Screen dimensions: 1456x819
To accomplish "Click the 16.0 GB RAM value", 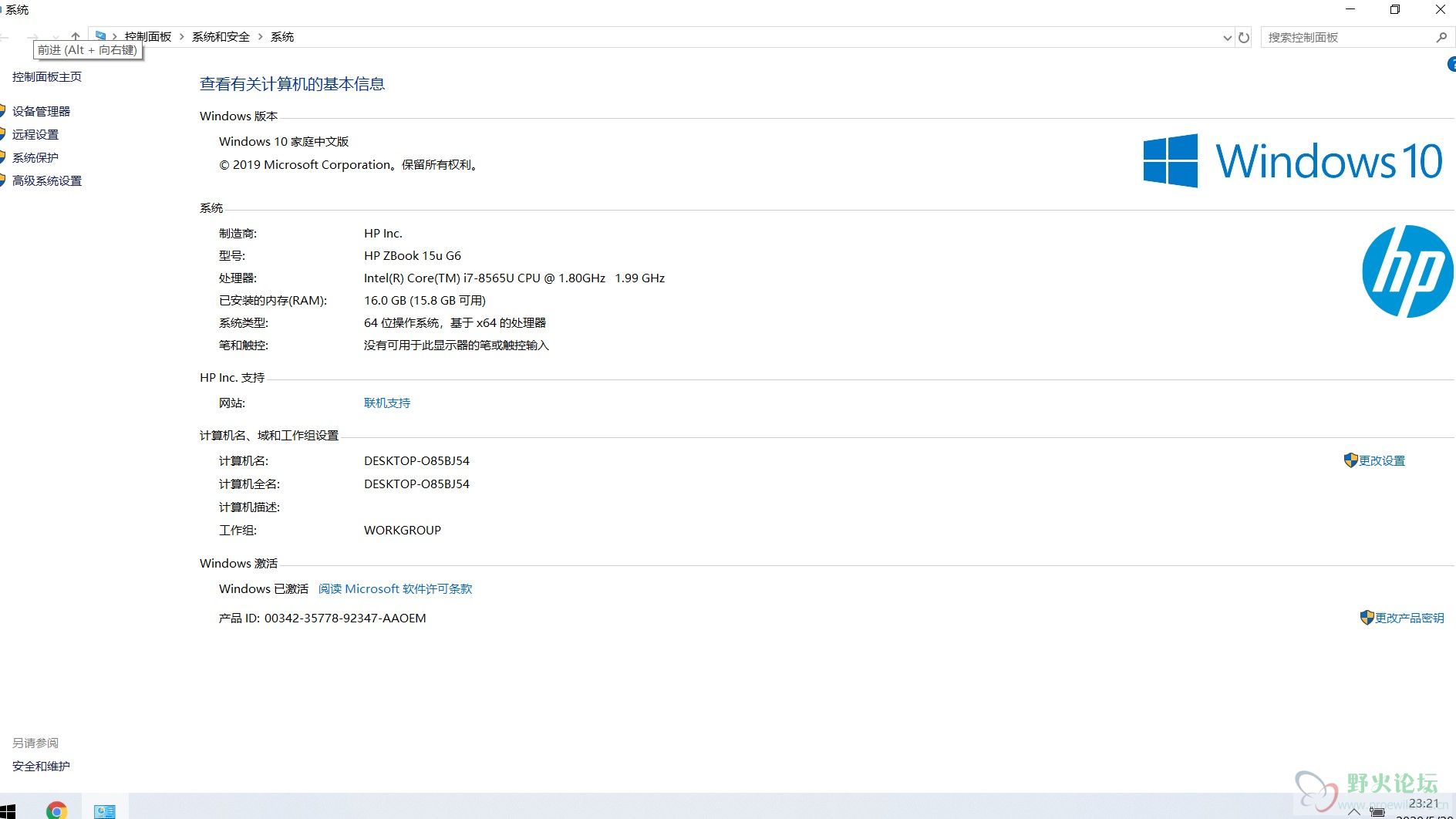I will point(425,300).
